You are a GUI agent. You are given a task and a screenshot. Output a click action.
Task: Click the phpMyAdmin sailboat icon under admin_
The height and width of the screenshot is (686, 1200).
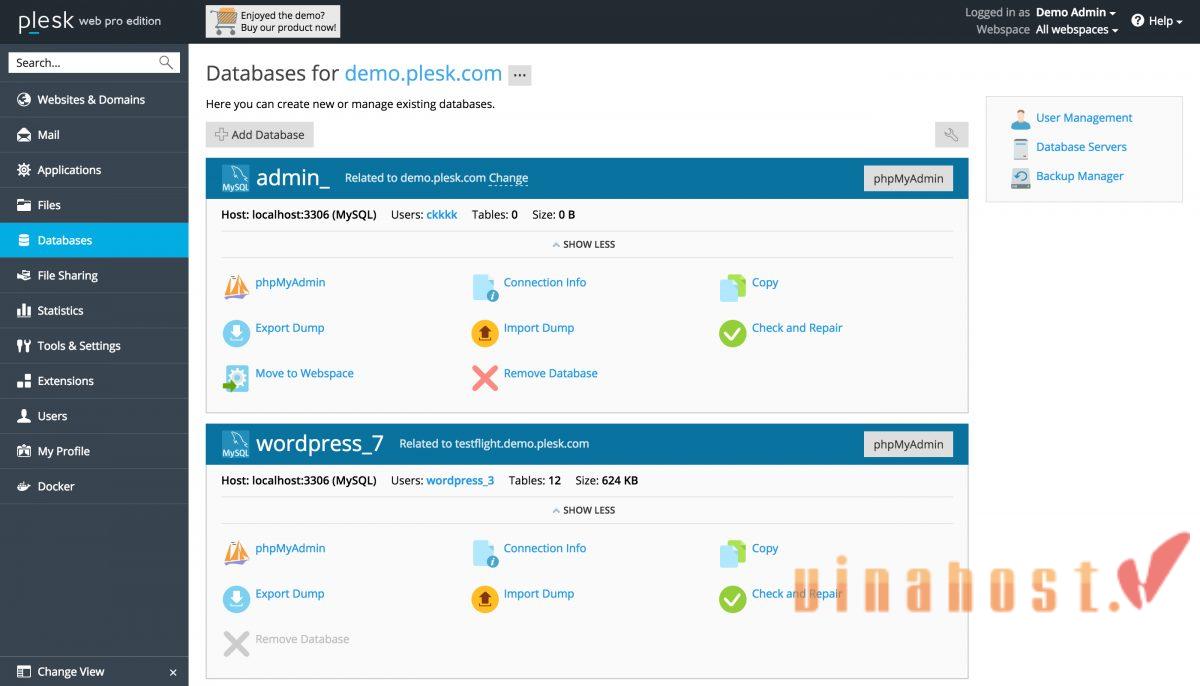point(236,287)
